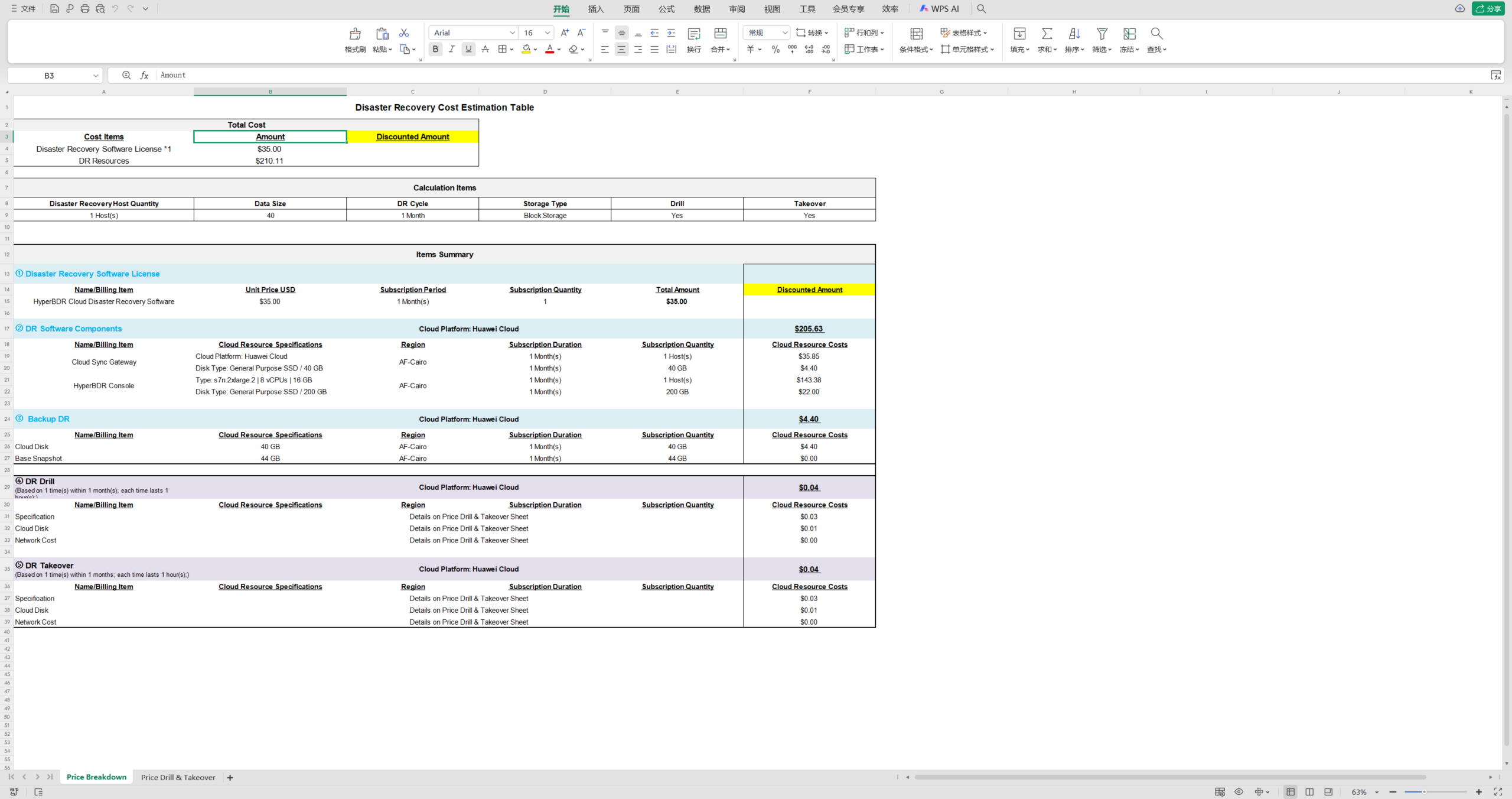Open the 视图 View ribbon tab

click(773, 9)
